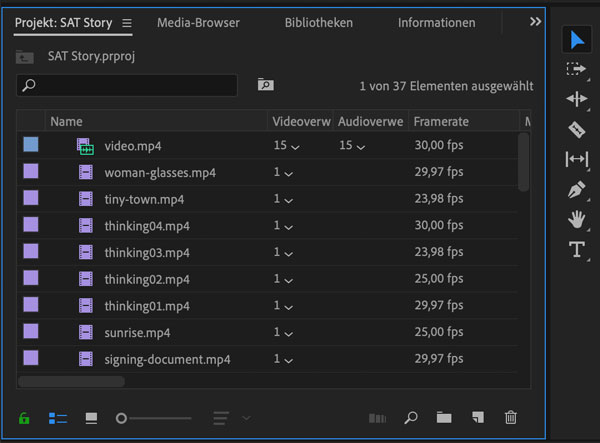Select the thinking03.mp4 file name

tap(147, 253)
